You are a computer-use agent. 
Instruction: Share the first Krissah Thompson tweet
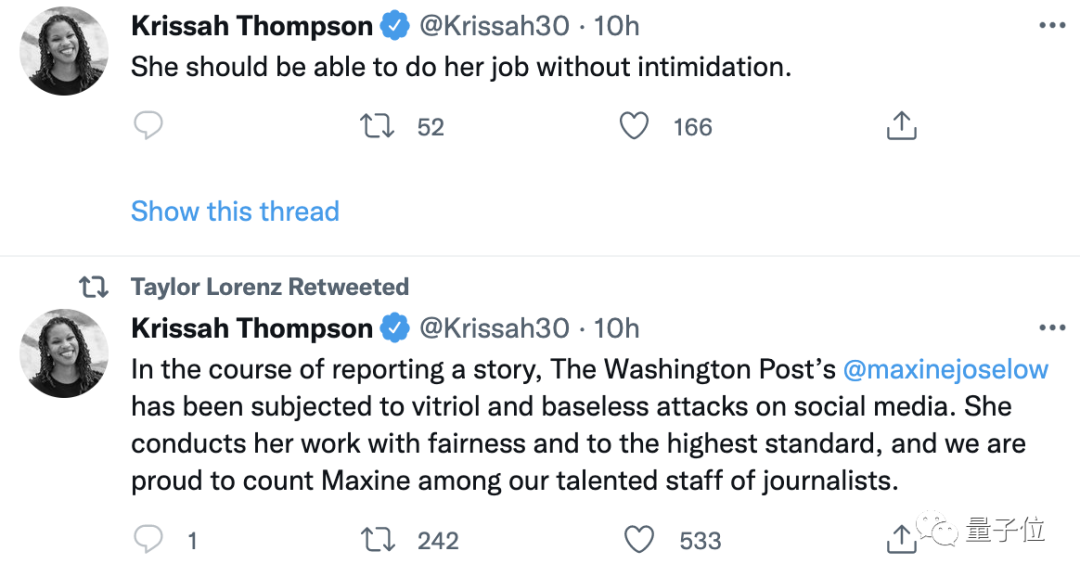[901, 126]
